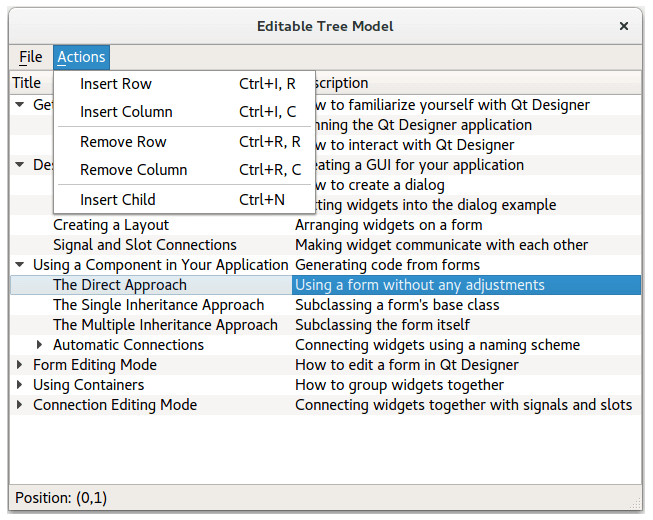Choose Insert Row from Actions menu
This screenshot has height=520, width=653.
point(116,84)
